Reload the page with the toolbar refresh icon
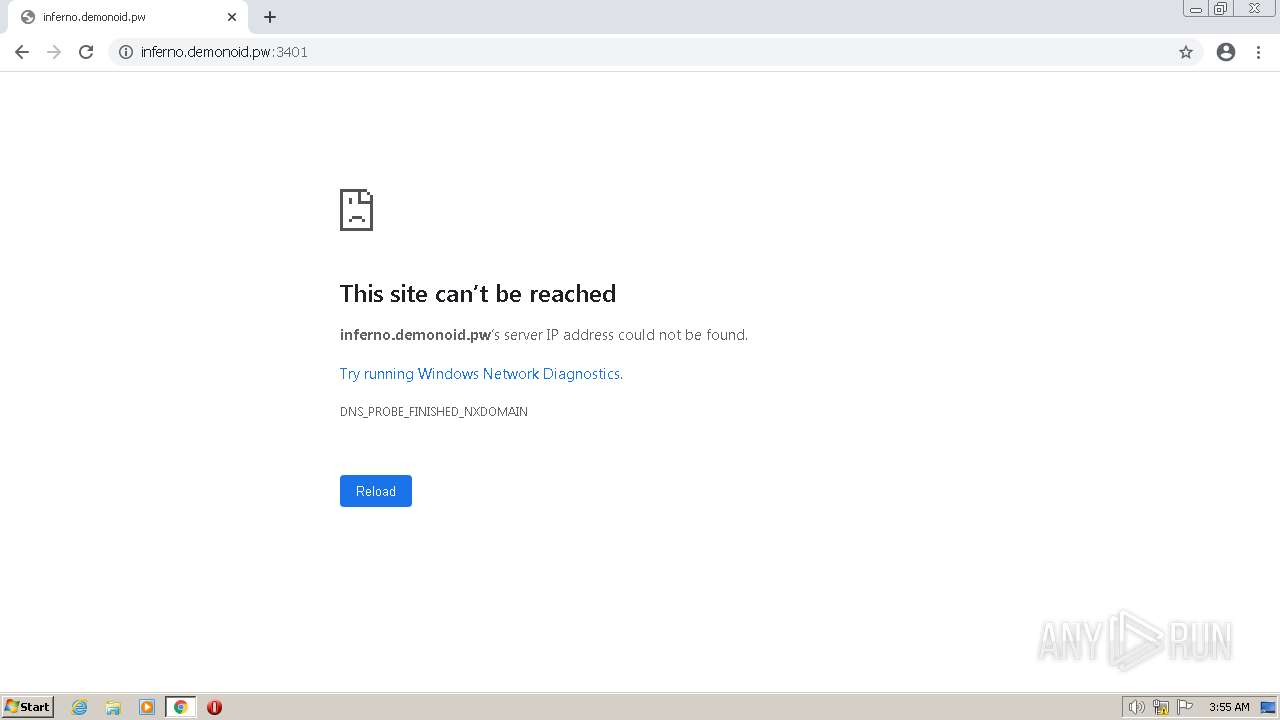The width and height of the screenshot is (1280, 720). 86,52
